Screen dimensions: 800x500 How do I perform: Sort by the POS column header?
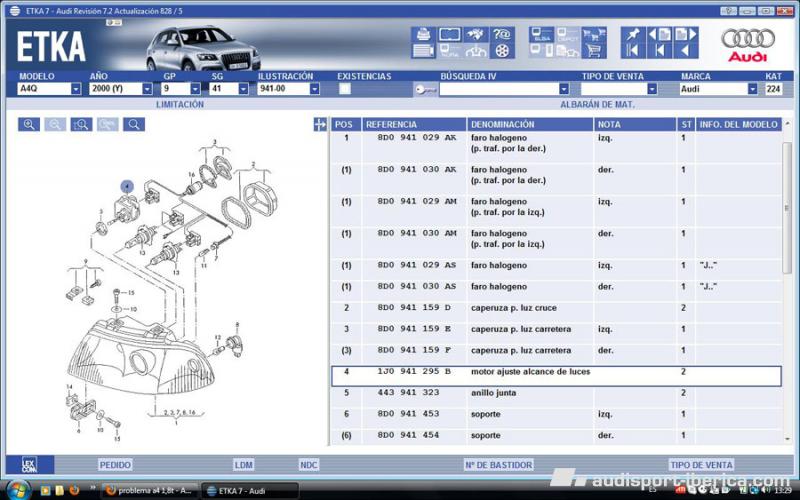tap(346, 124)
